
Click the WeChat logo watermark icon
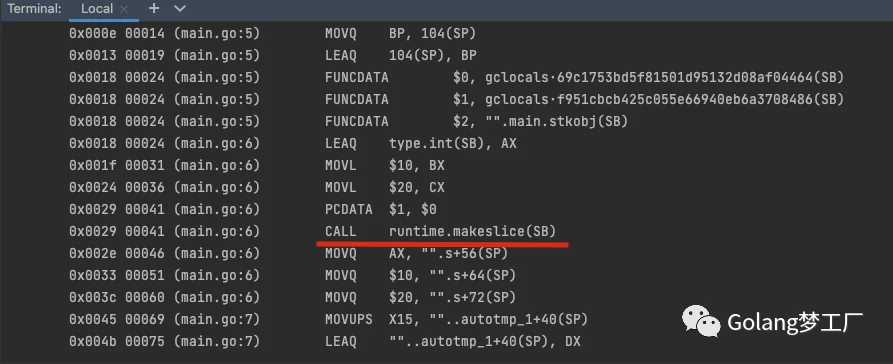702,322
